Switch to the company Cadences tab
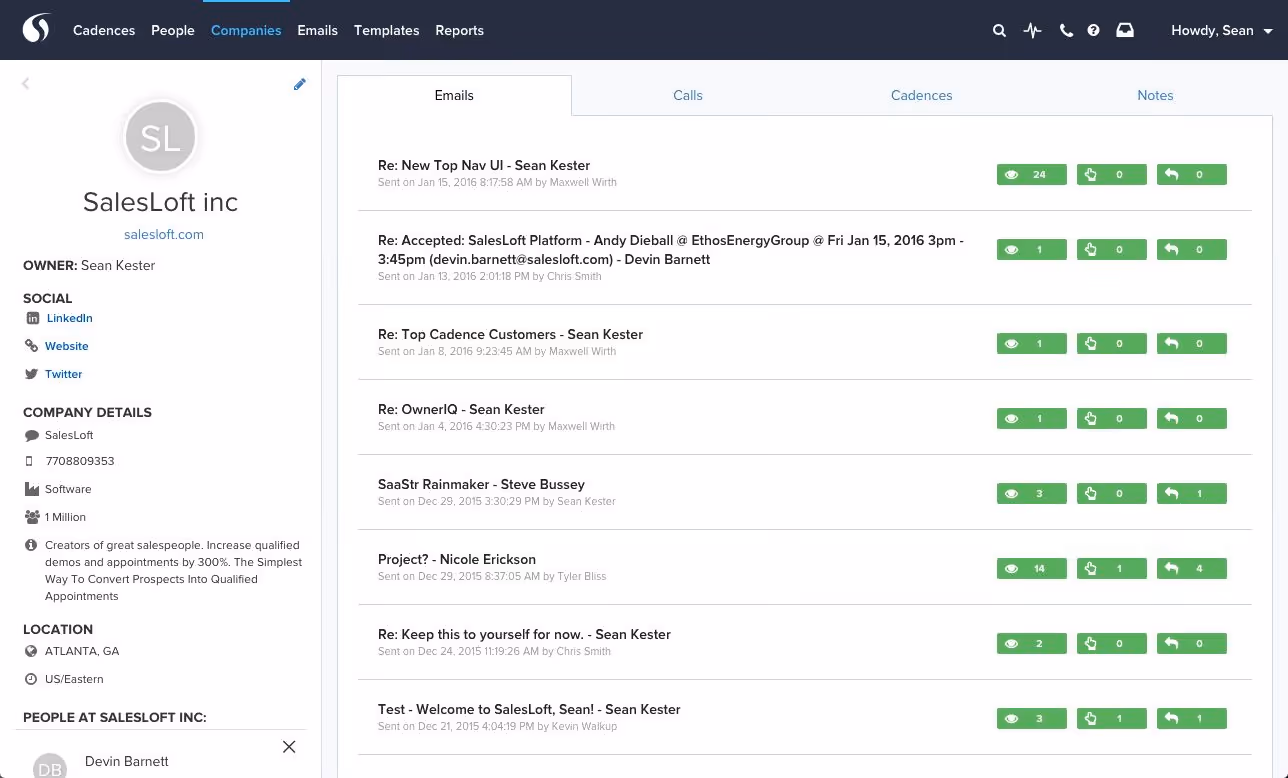The width and height of the screenshot is (1288, 778). (921, 96)
